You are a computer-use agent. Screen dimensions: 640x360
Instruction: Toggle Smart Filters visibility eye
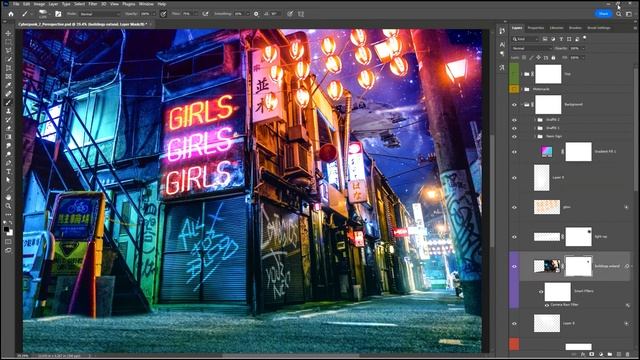tap(541, 291)
